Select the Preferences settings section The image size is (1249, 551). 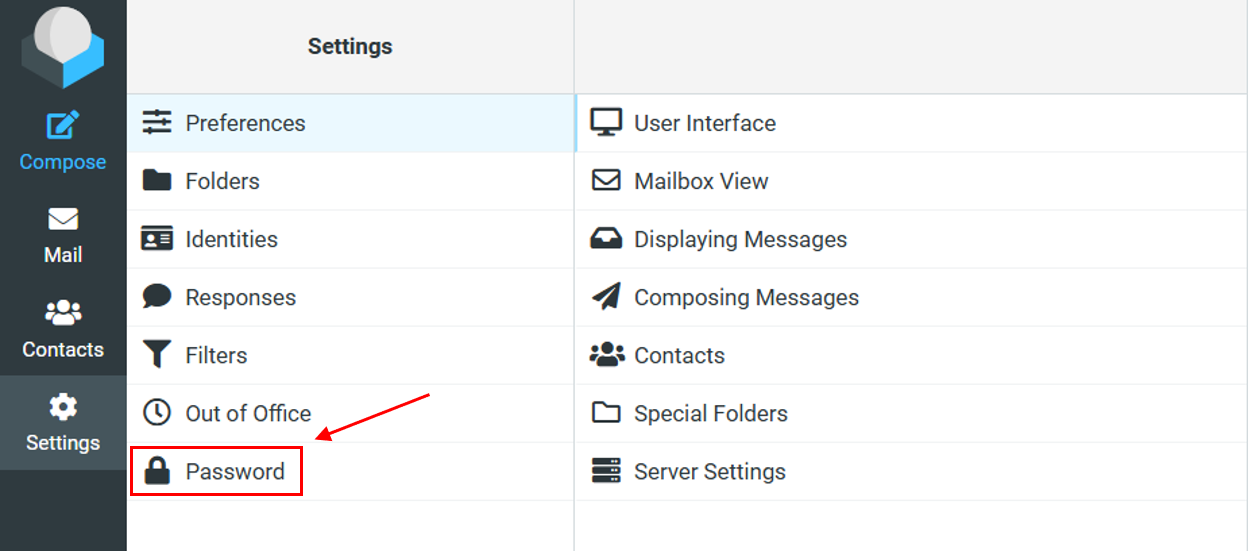[x=245, y=123]
